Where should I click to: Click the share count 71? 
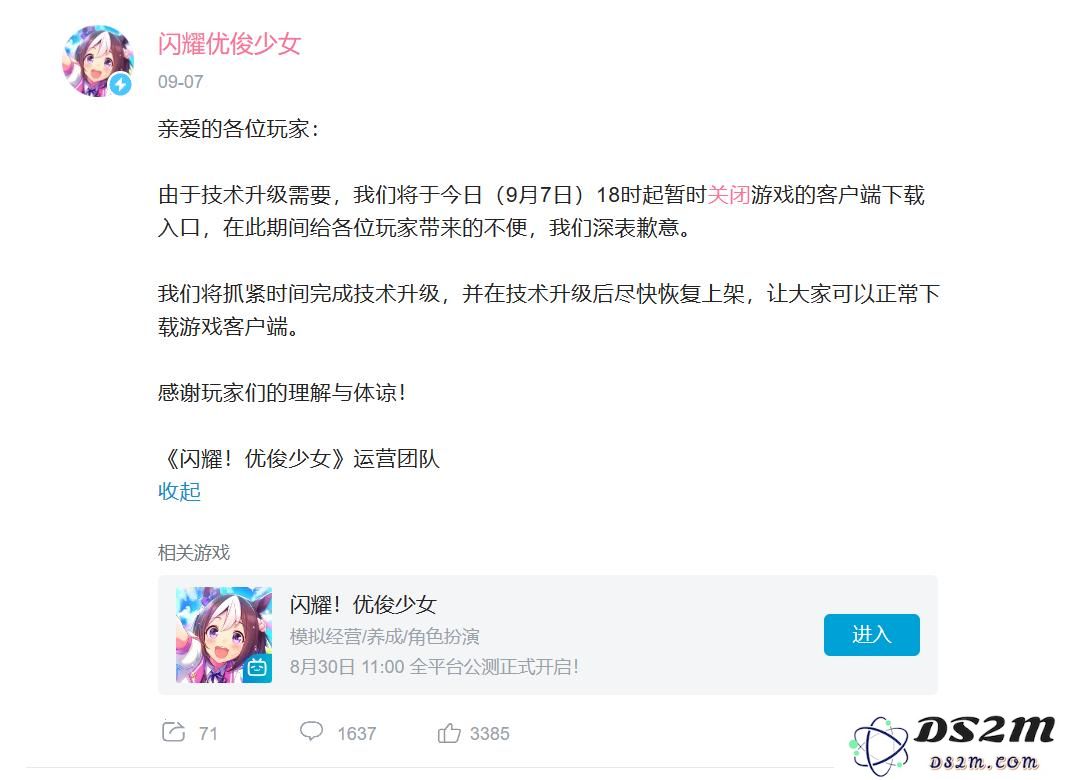point(208,734)
